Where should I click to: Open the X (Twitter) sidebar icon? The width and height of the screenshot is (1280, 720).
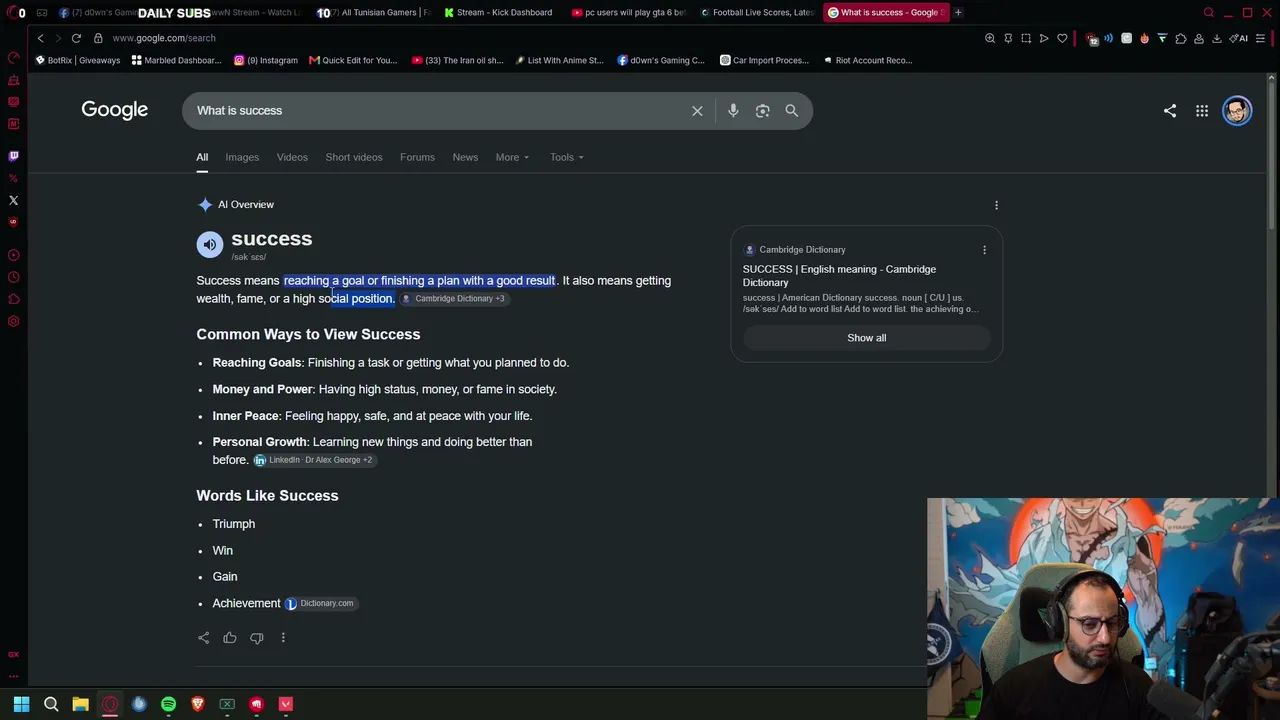[x=13, y=200]
